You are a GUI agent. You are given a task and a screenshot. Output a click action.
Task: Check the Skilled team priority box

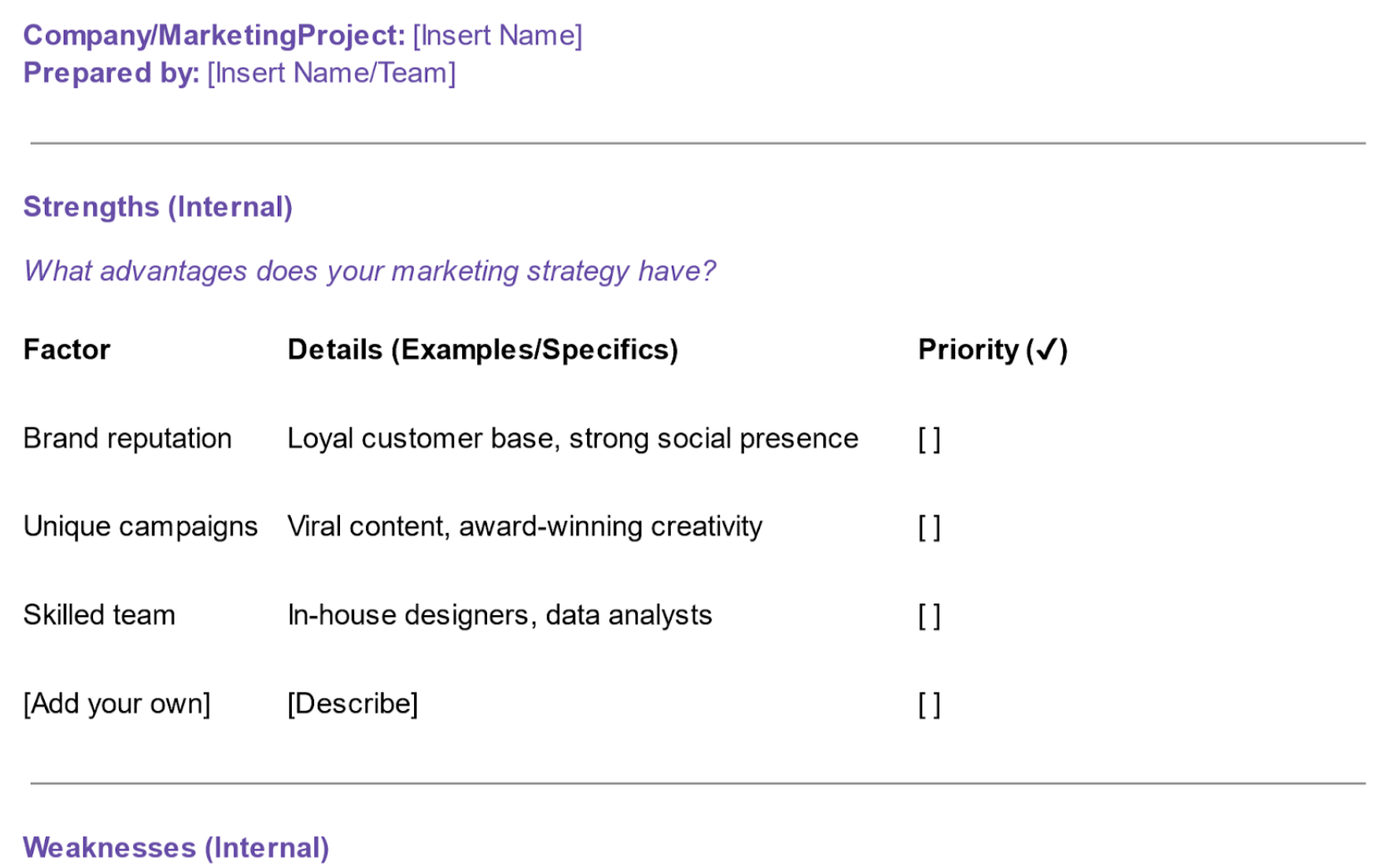(x=929, y=616)
